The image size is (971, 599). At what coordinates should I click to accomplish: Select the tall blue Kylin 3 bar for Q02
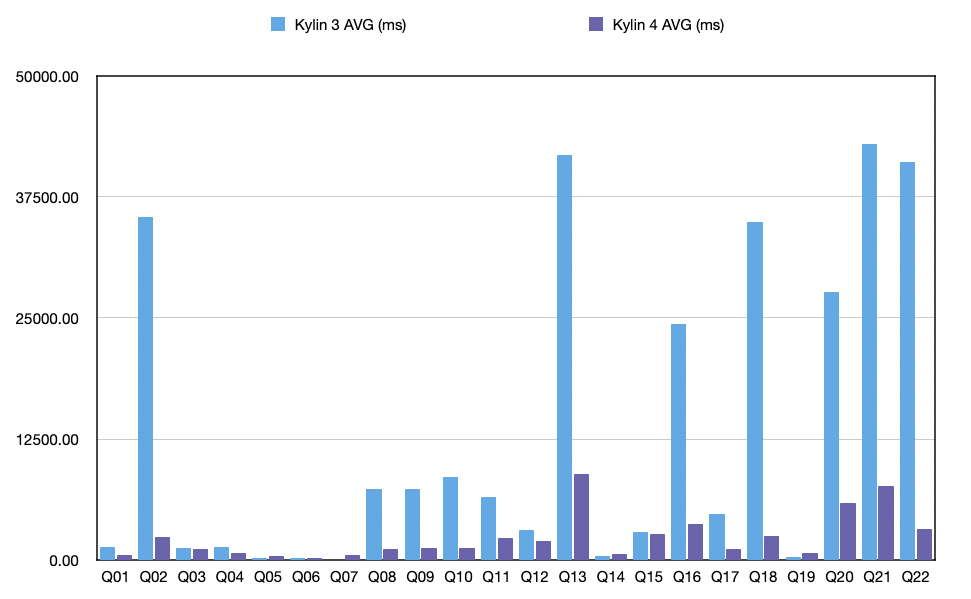tap(146, 388)
